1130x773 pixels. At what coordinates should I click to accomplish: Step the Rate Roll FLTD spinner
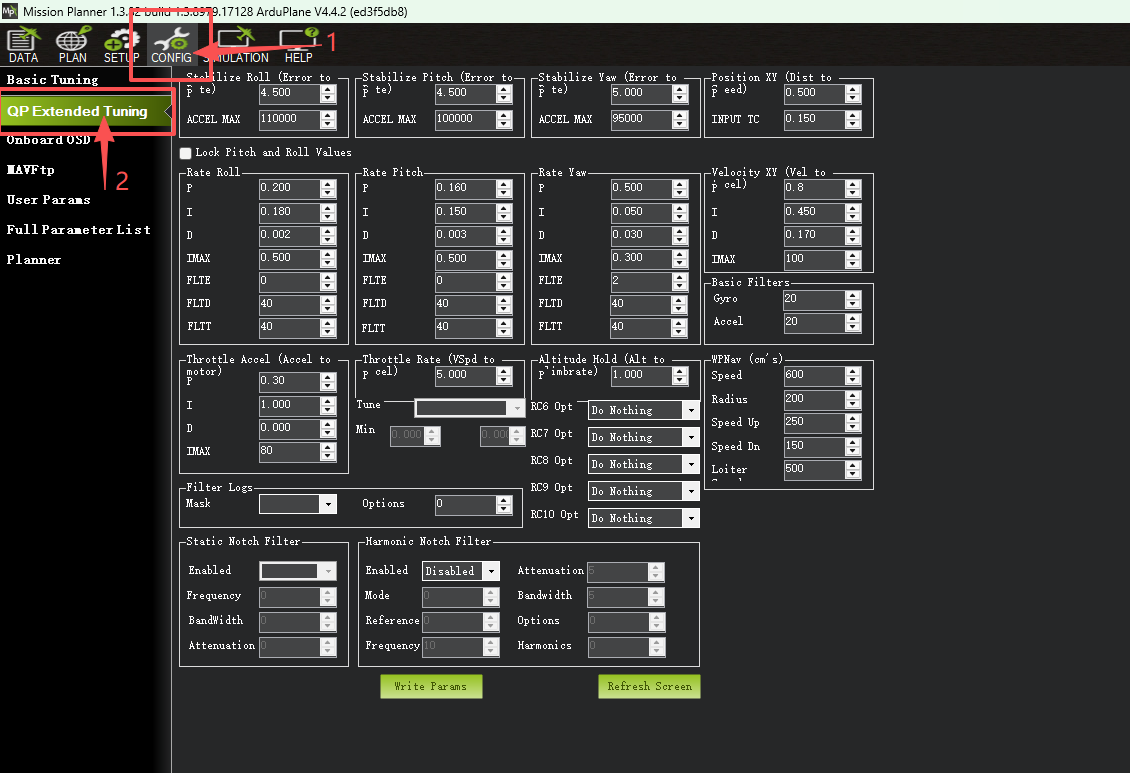point(328,305)
